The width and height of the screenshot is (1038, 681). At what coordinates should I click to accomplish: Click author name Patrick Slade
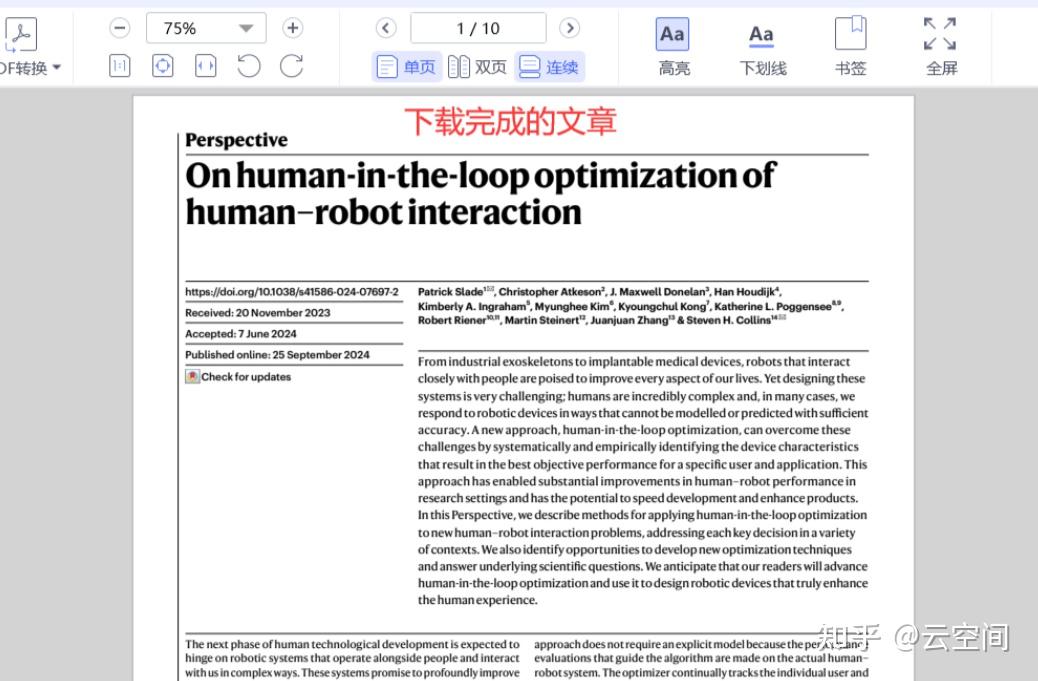(x=450, y=292)
